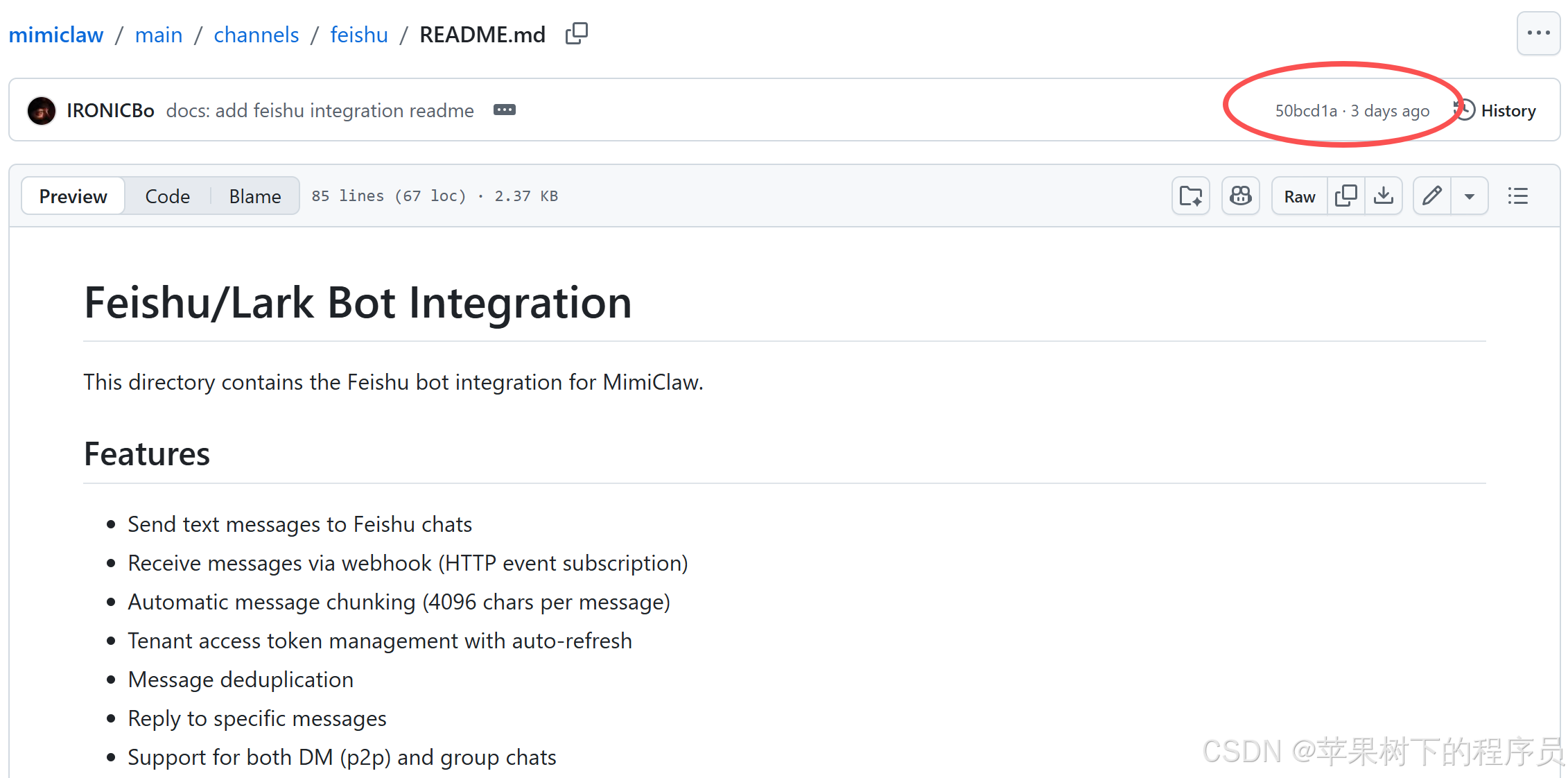Screen dimensions: 1568x778
Task: Download the raw file icon
Action: click(1383, 196)
